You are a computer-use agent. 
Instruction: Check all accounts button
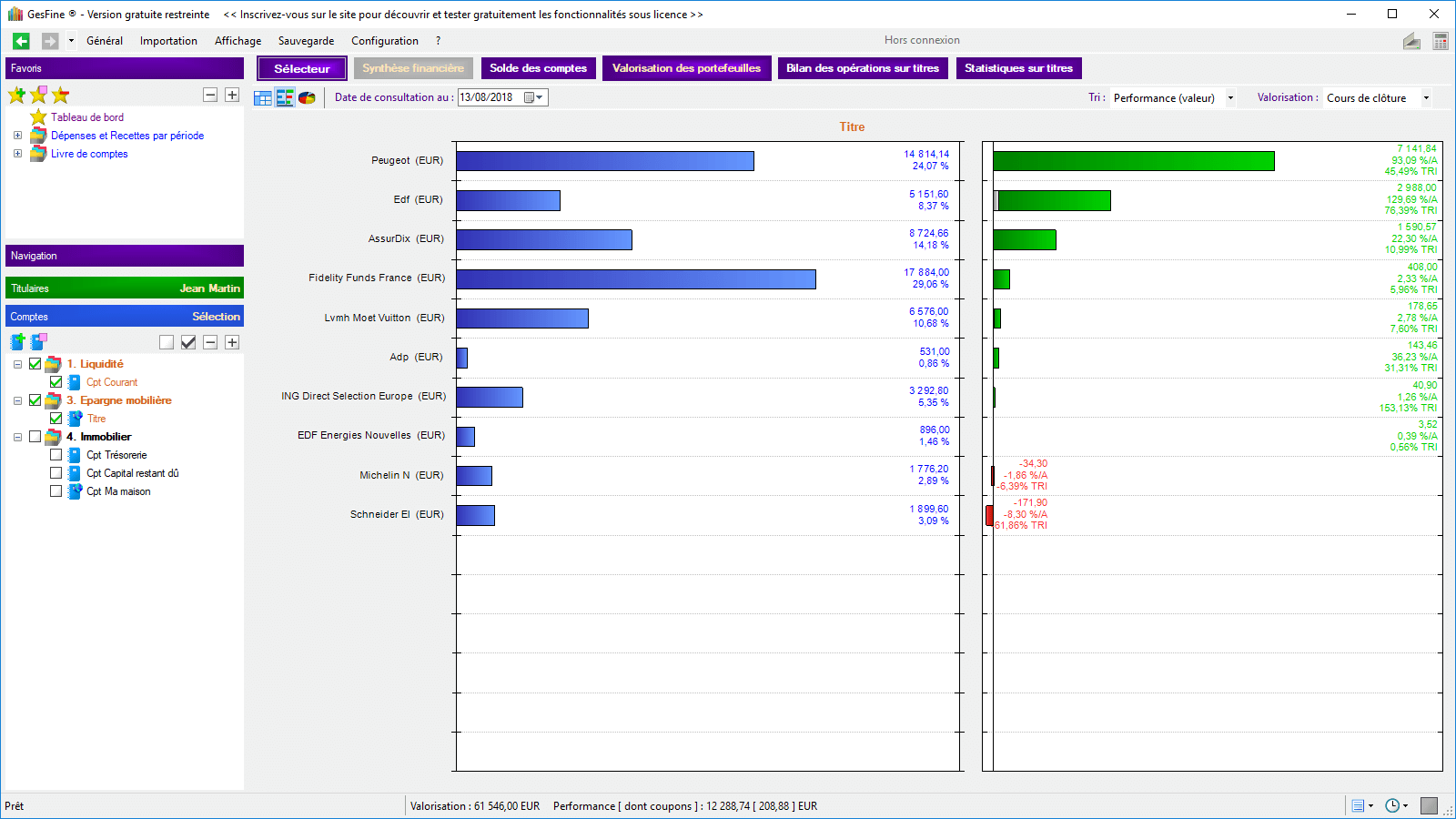point(188,342)
